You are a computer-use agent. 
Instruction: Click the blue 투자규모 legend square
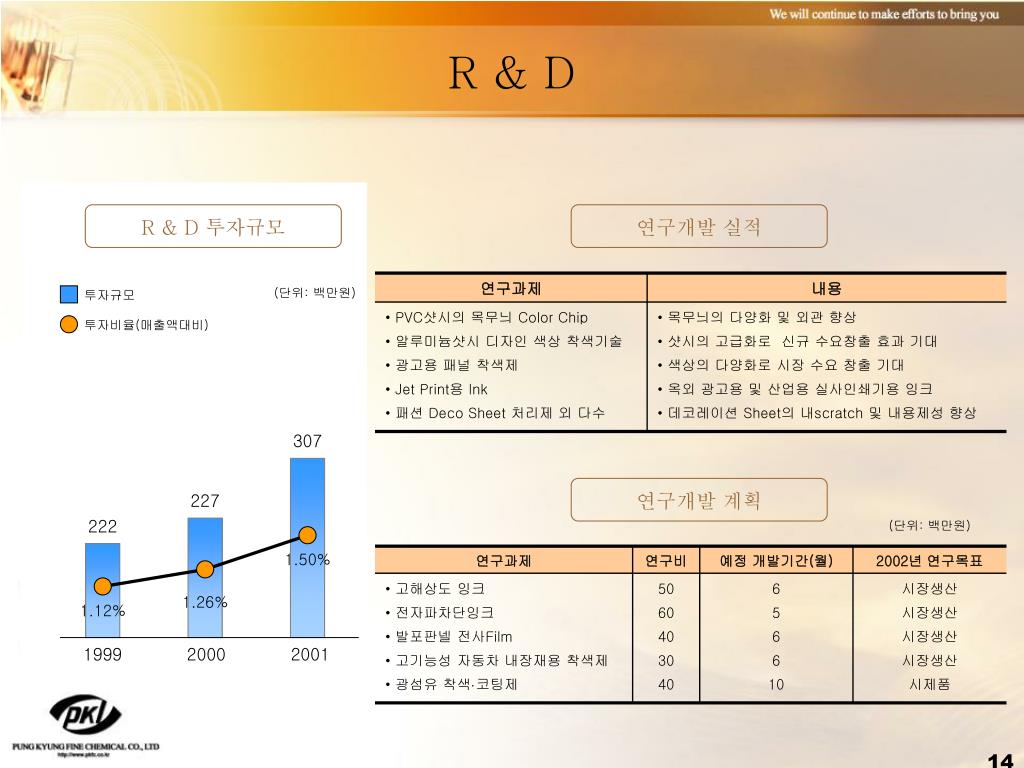[x=69, y=294]
